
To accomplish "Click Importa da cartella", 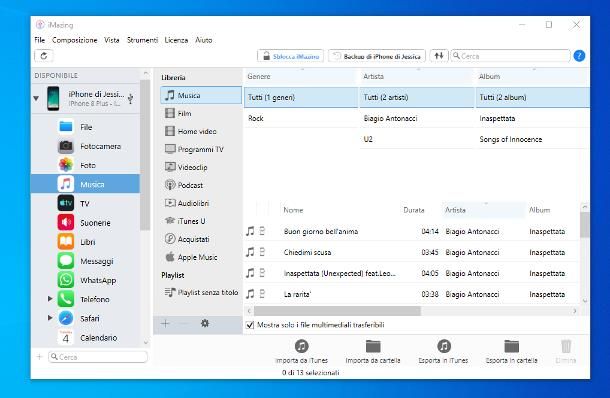I will (373, 352).
